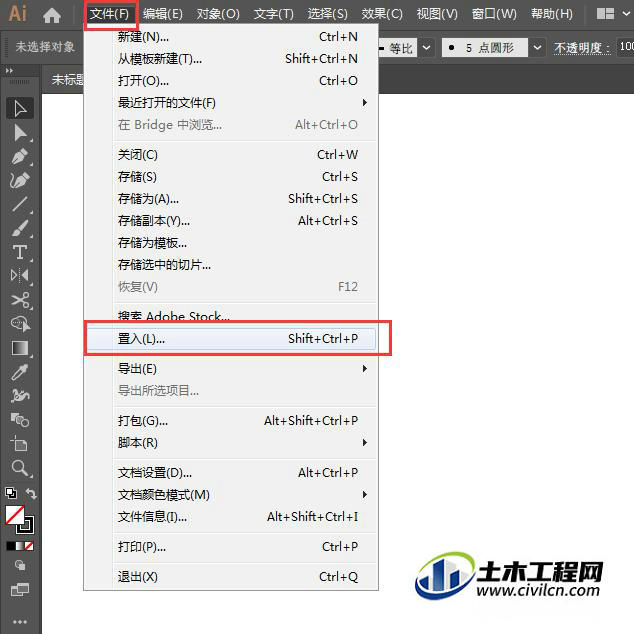This screenshot has height=634, width=634.
Task: Open the 对象(O) menu
Action: point(218,14)
